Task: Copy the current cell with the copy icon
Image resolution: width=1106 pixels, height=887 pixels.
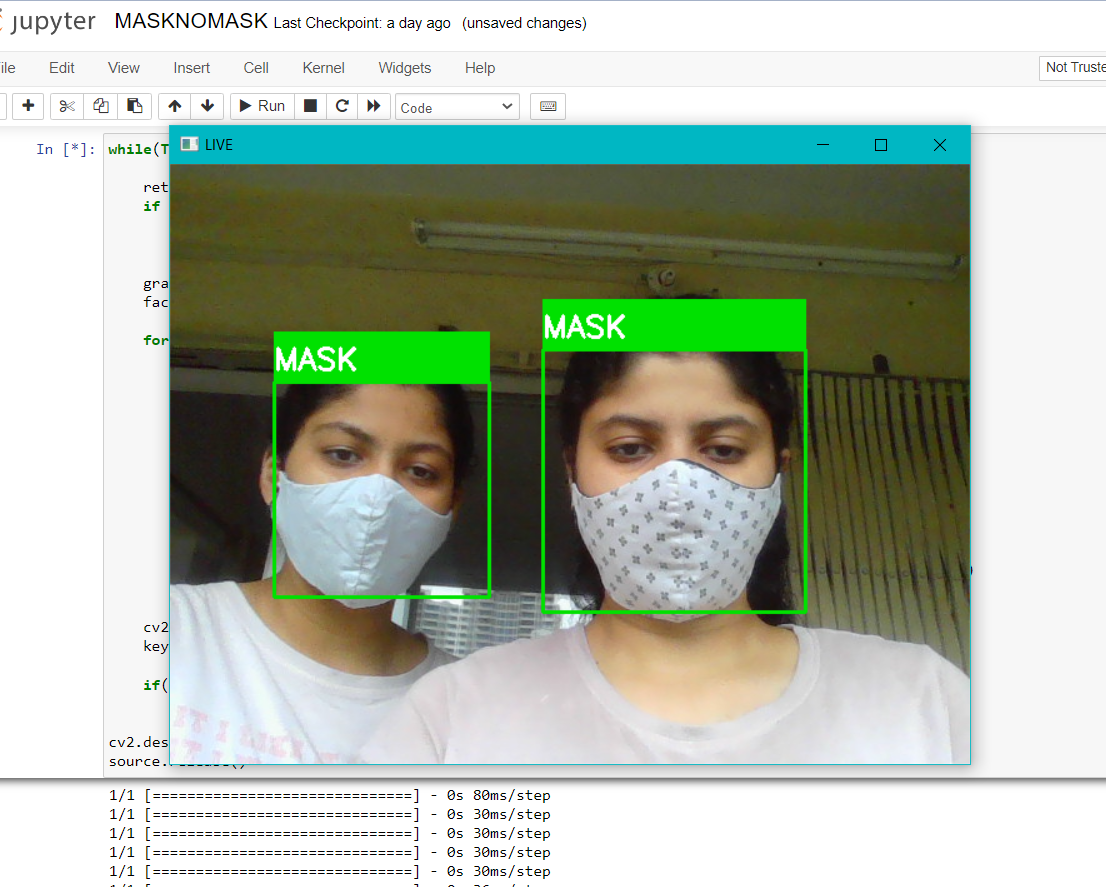Action: tap(100, 105)
